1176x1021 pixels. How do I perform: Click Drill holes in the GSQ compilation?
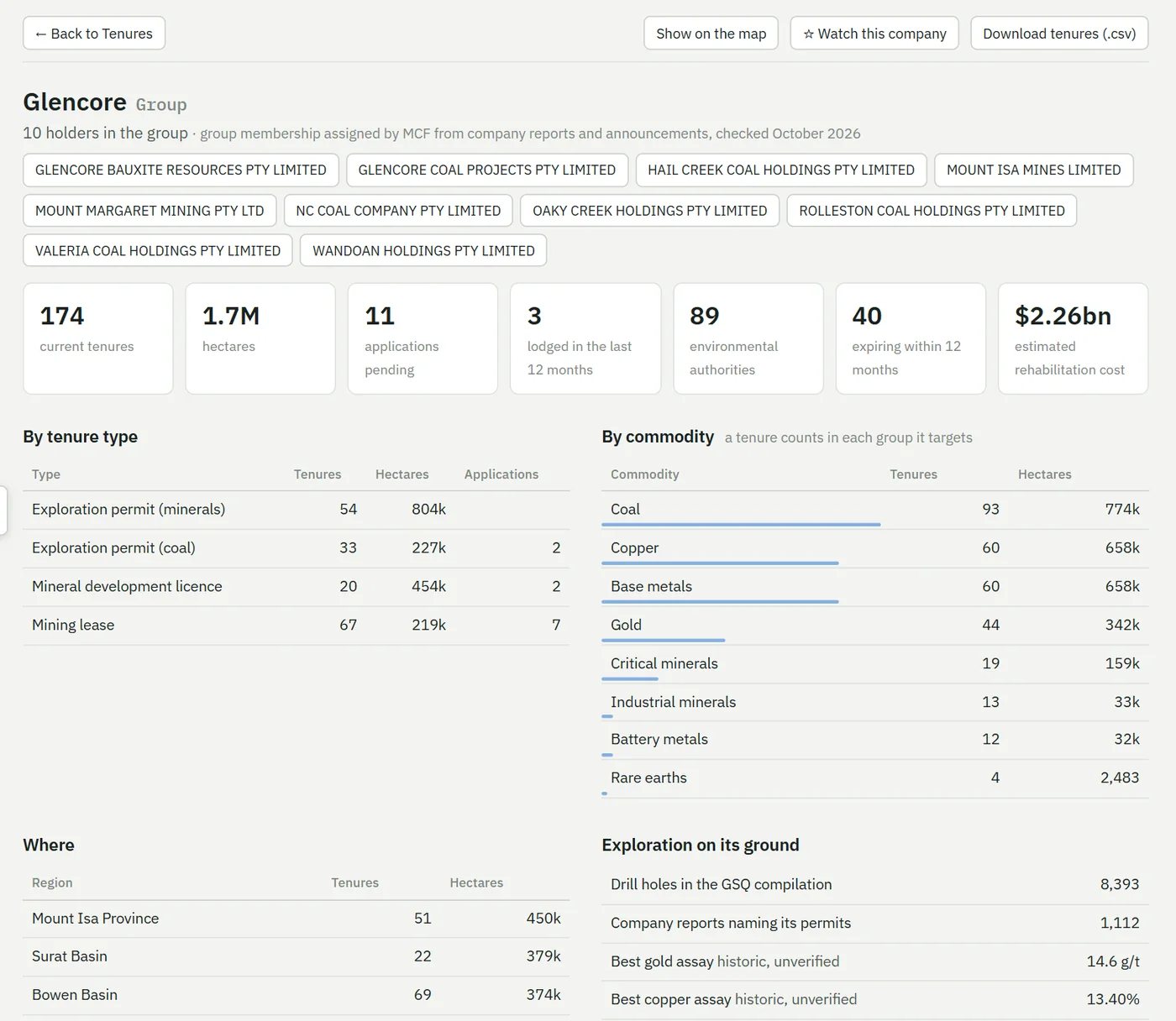(x=875, y=885)
